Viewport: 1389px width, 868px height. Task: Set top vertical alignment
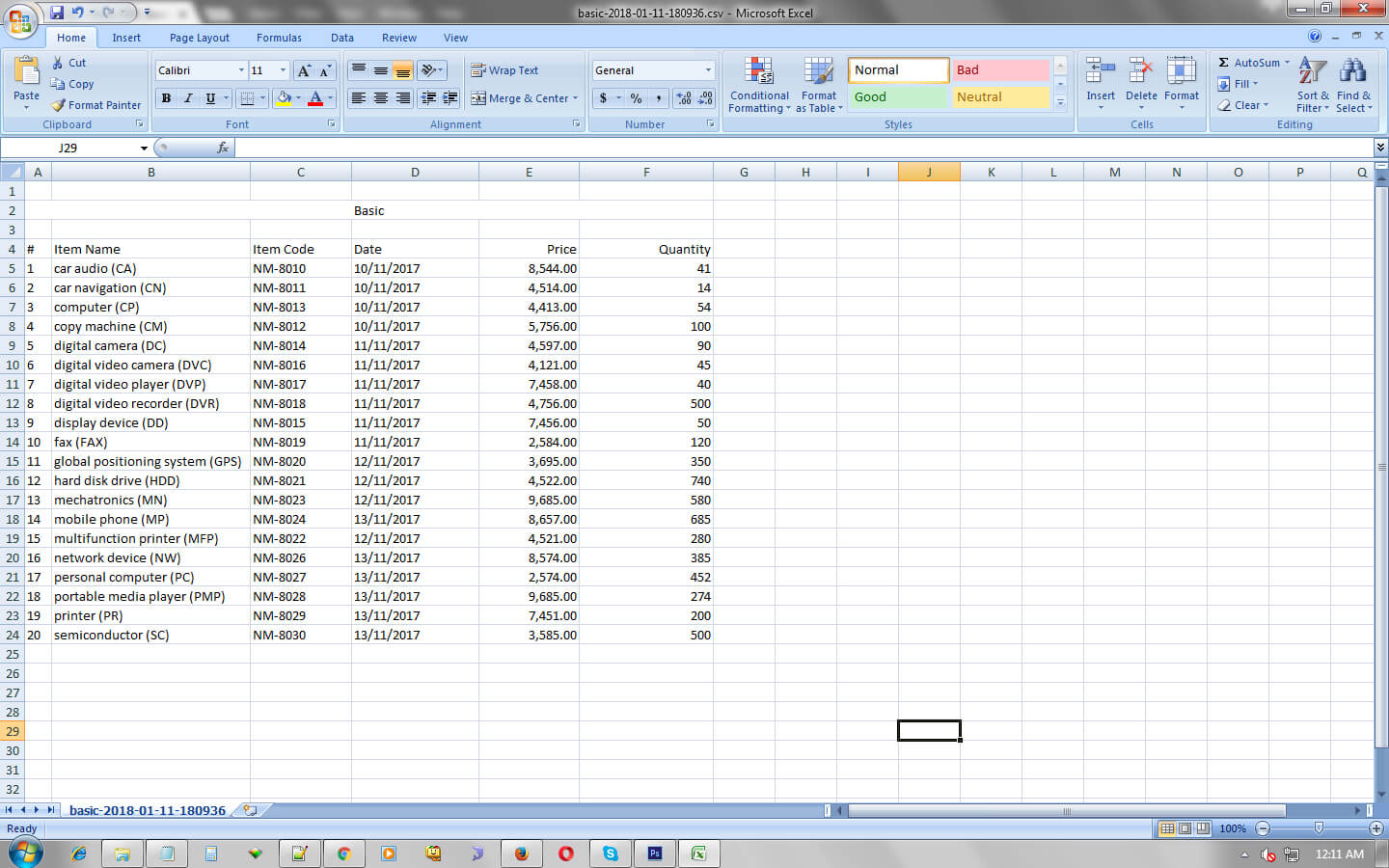pyautogui.click(x=358, y=70)
